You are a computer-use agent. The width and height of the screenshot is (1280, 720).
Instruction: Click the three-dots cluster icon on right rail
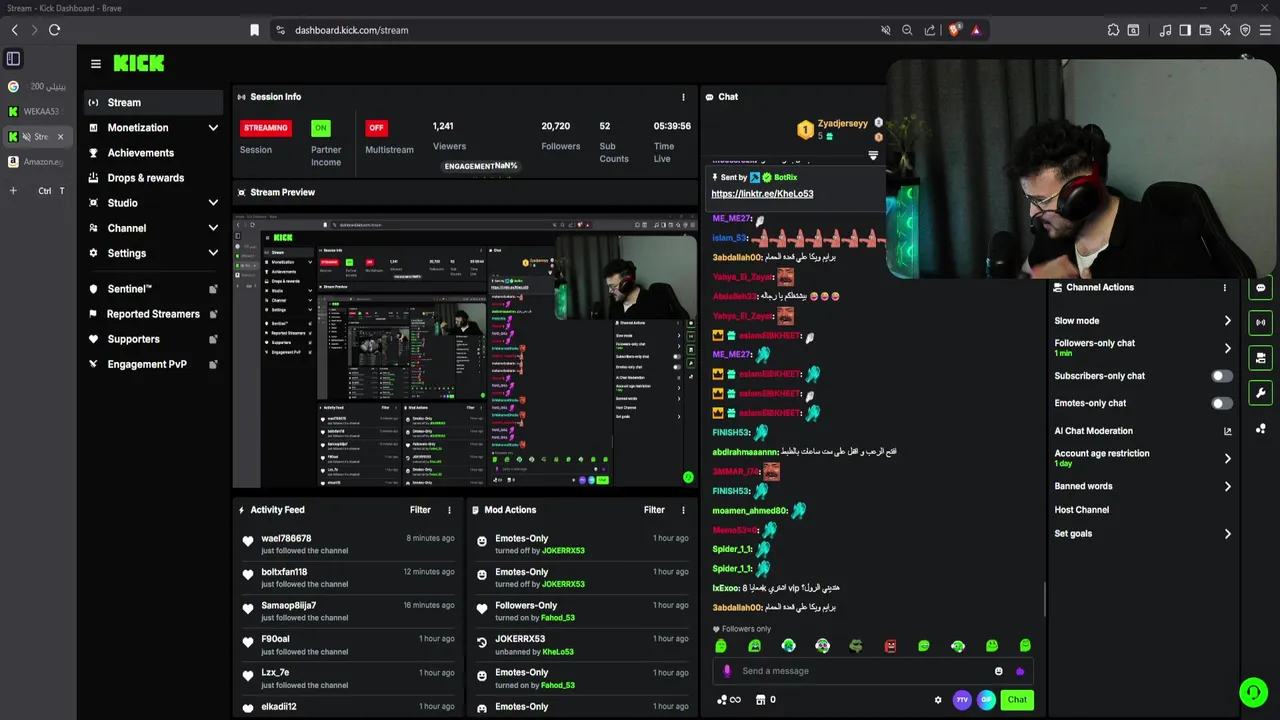pyautogui.click(x=1260, y=428)
